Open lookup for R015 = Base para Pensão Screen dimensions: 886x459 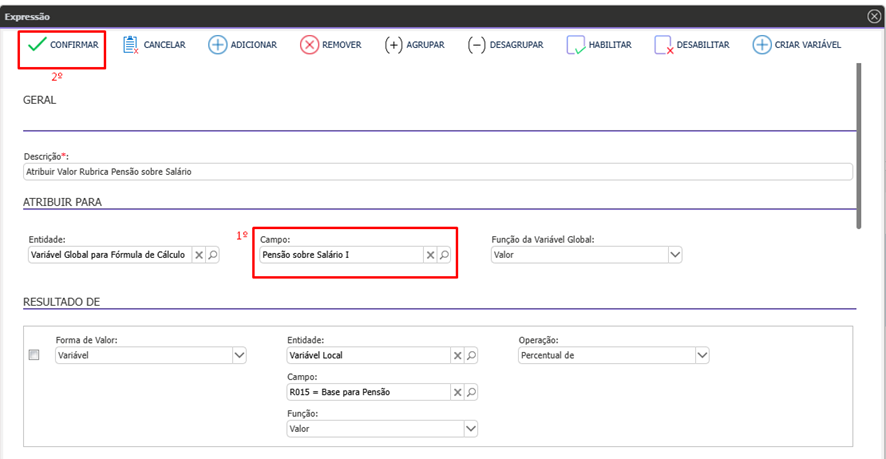click(x=471, y=391)
